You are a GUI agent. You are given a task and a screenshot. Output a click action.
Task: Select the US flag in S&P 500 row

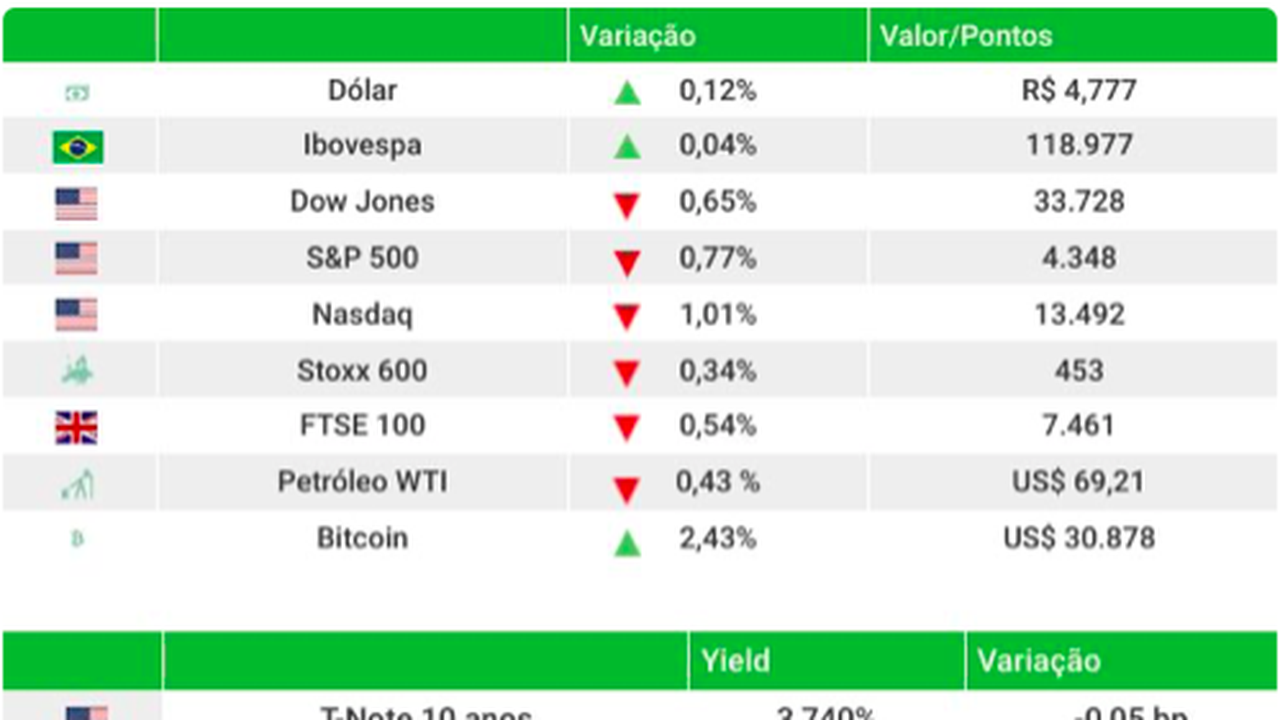(x=76, y=259)
